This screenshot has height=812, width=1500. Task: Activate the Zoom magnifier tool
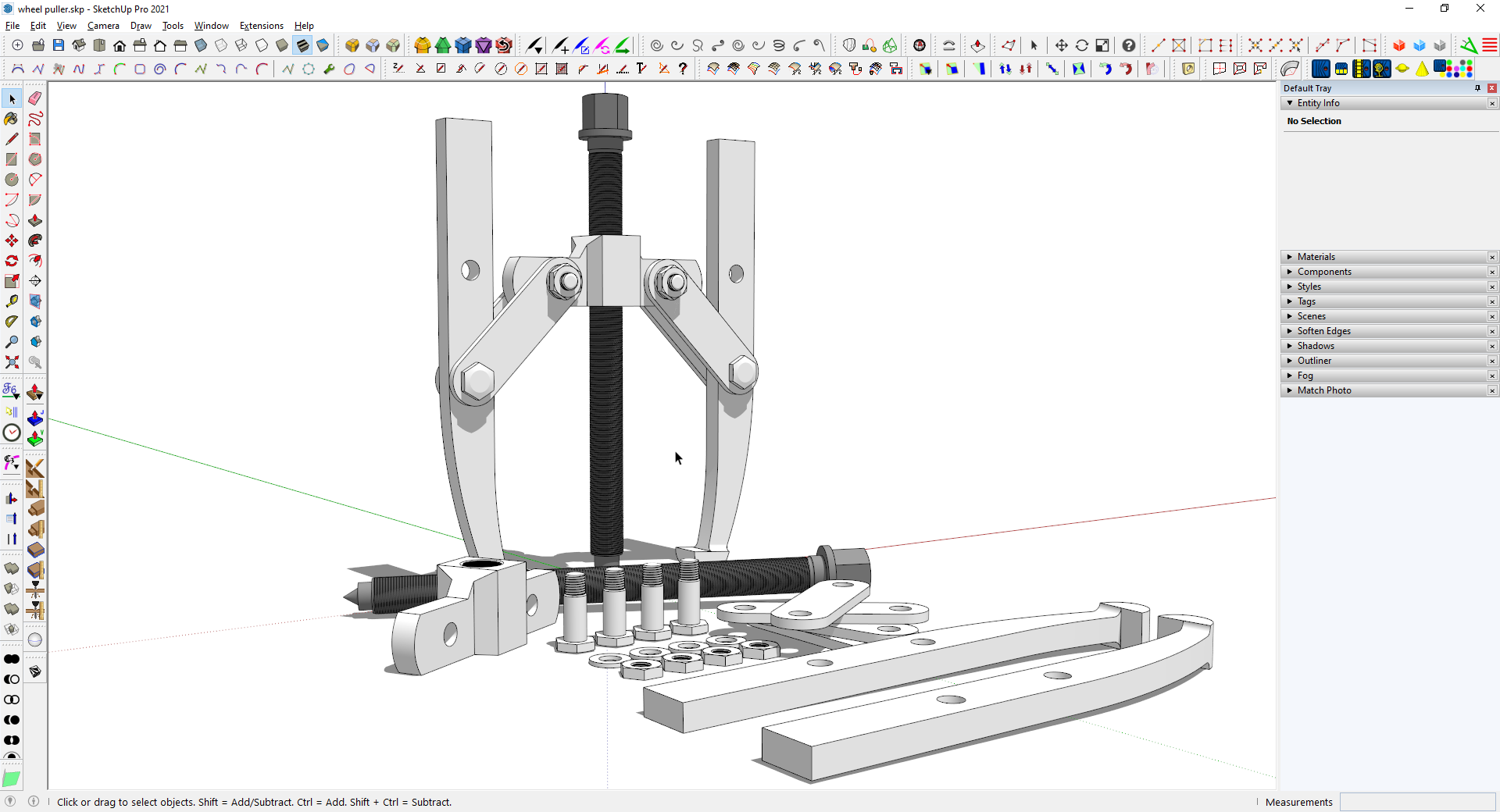(12, 342)
